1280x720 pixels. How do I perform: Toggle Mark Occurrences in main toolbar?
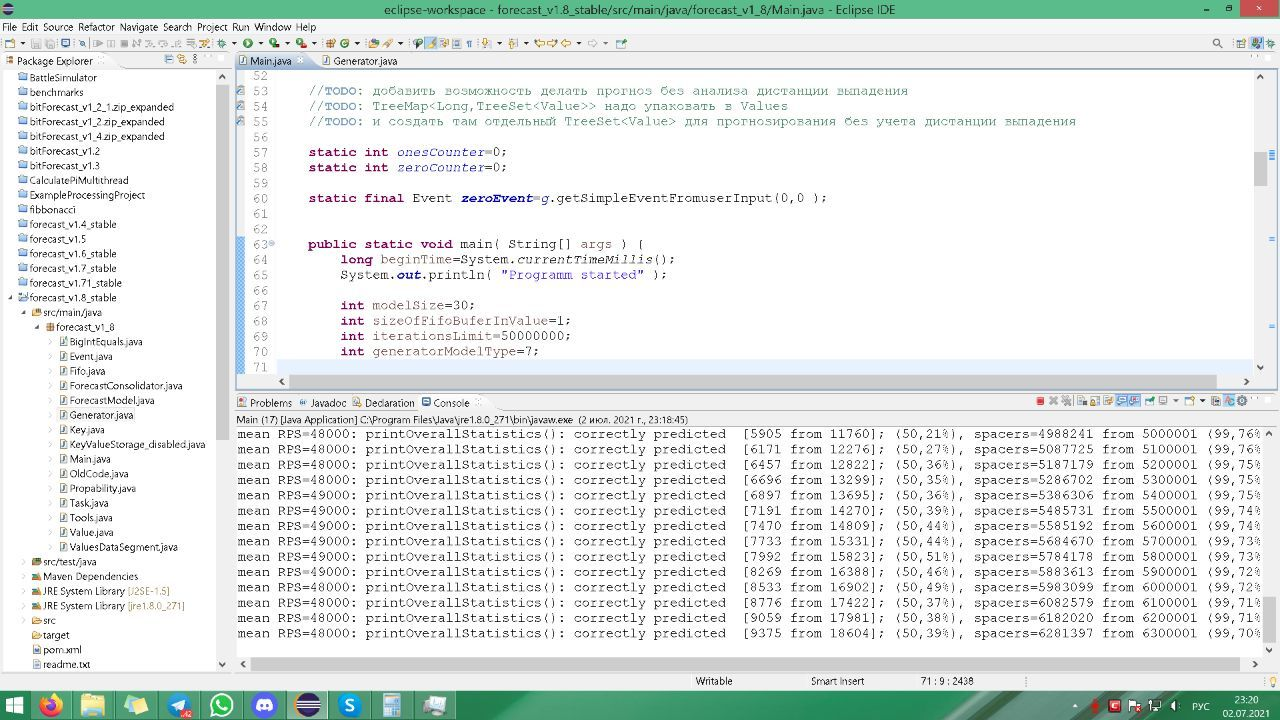(x=431, y=43)
